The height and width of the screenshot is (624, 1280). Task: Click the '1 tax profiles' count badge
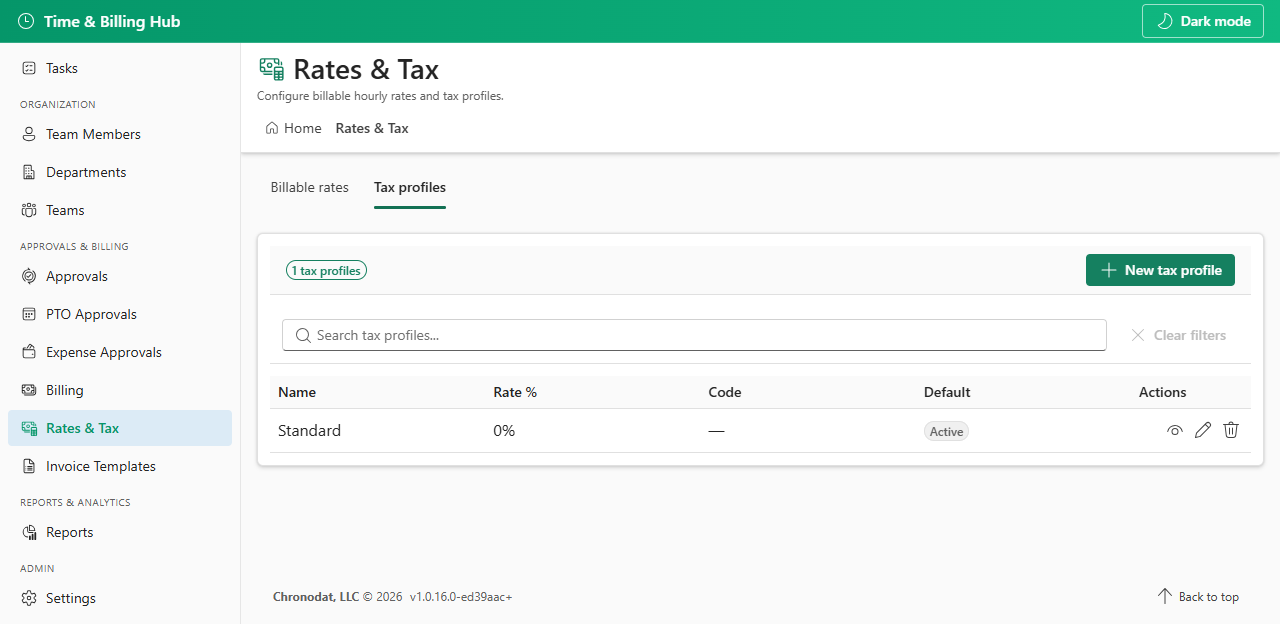(326, 270)
